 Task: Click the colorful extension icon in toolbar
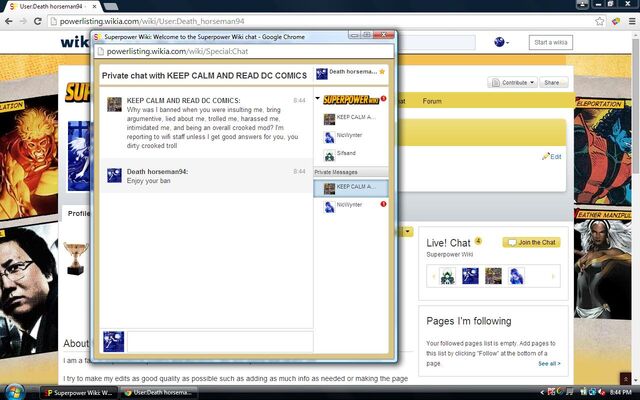[x=616, y=21]
